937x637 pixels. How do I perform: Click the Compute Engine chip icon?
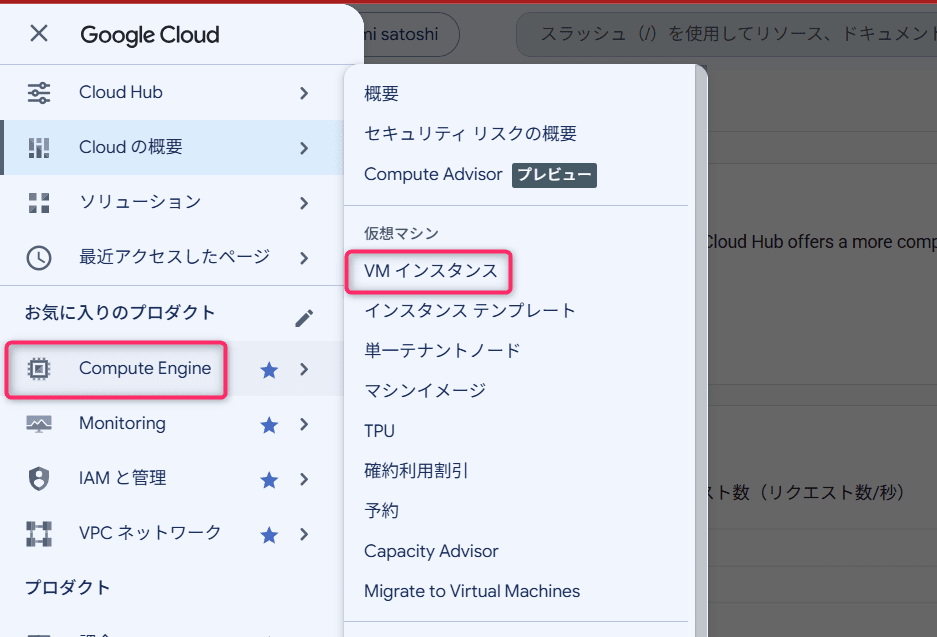(x=39, y=369)
